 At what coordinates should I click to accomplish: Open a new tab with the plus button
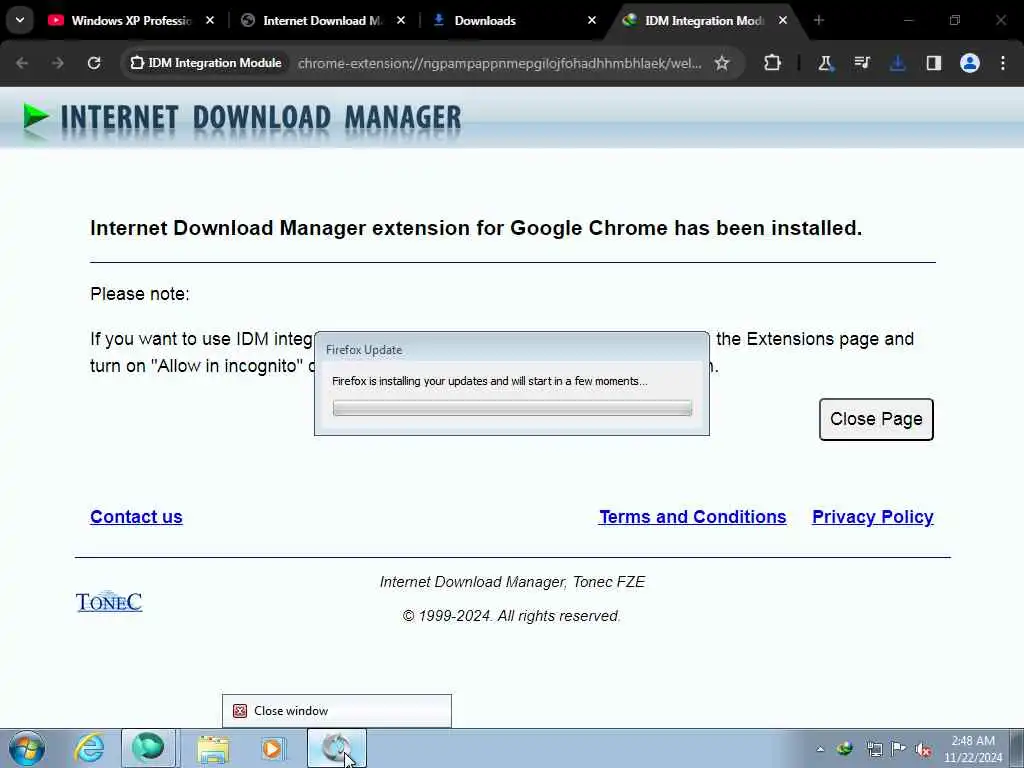819,21
